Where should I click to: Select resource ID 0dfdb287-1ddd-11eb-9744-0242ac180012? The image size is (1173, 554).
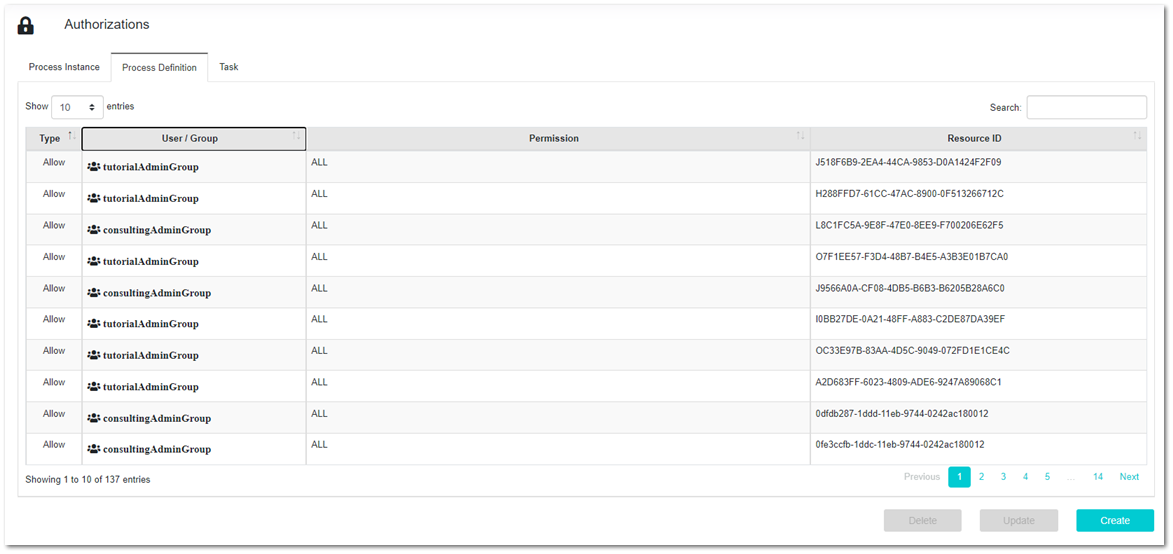click(902, 413)
